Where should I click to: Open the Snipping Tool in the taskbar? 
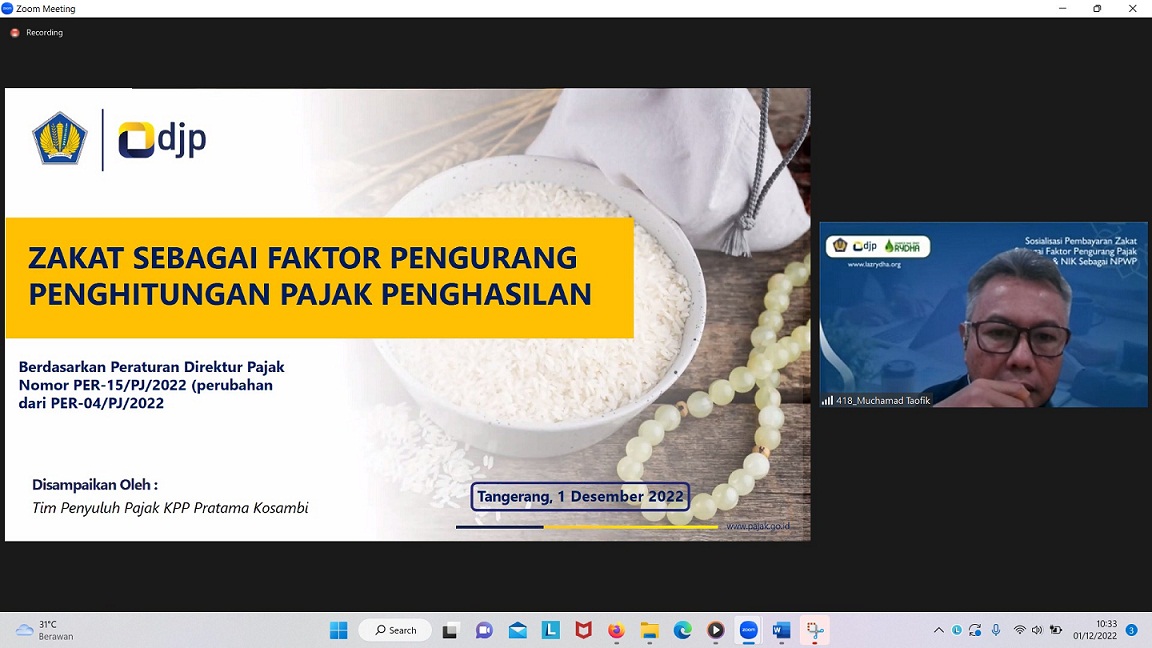(815, 630)
